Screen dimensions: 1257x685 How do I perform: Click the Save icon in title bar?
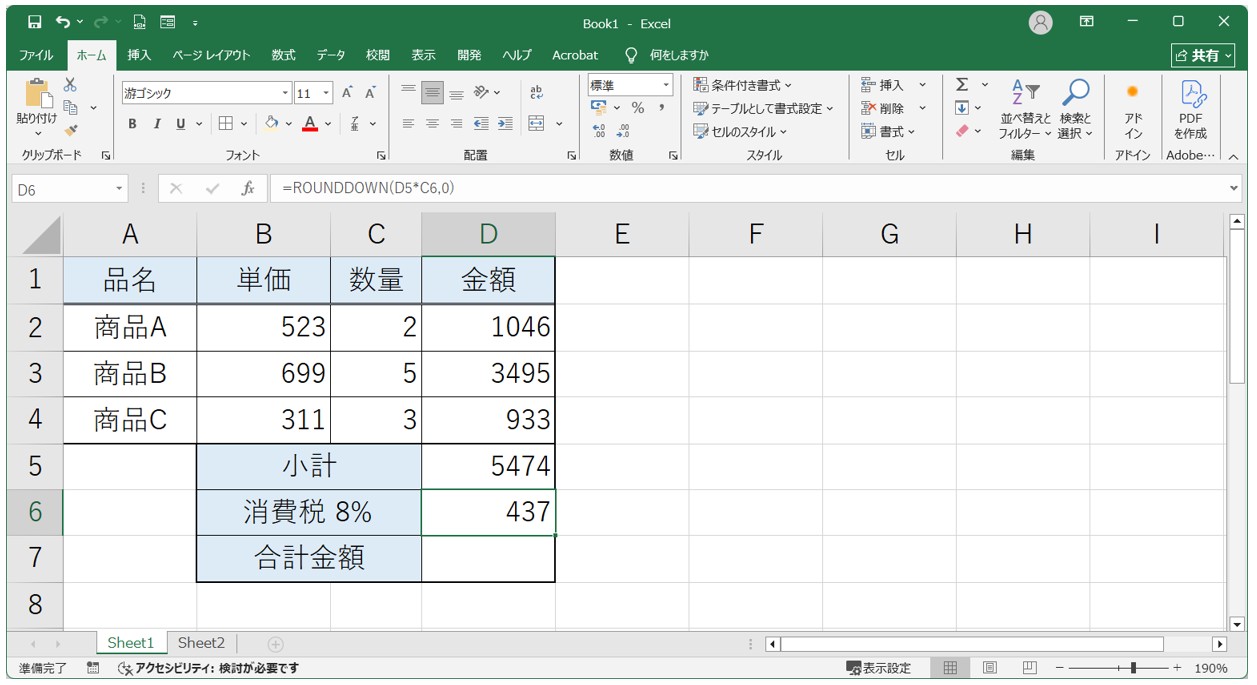pyautogui.click(x=35, y=22)
